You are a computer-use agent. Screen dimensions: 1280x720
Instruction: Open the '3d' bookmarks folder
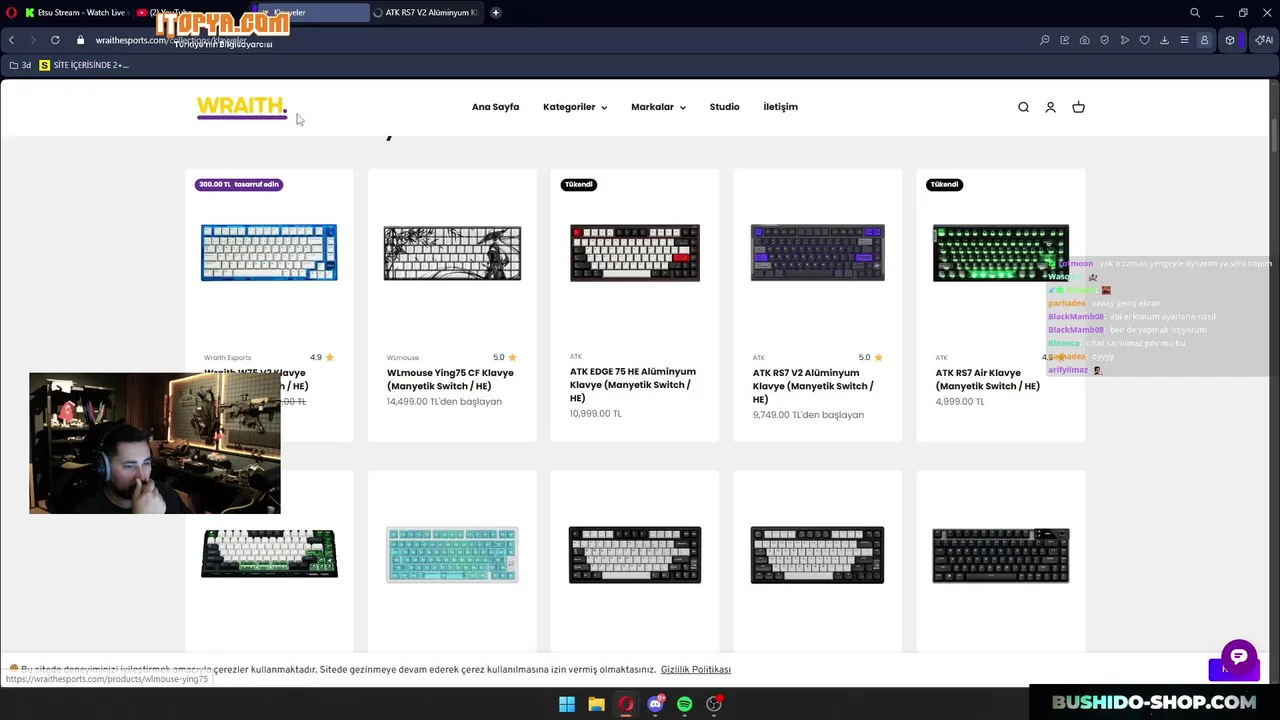coord(20,65)
